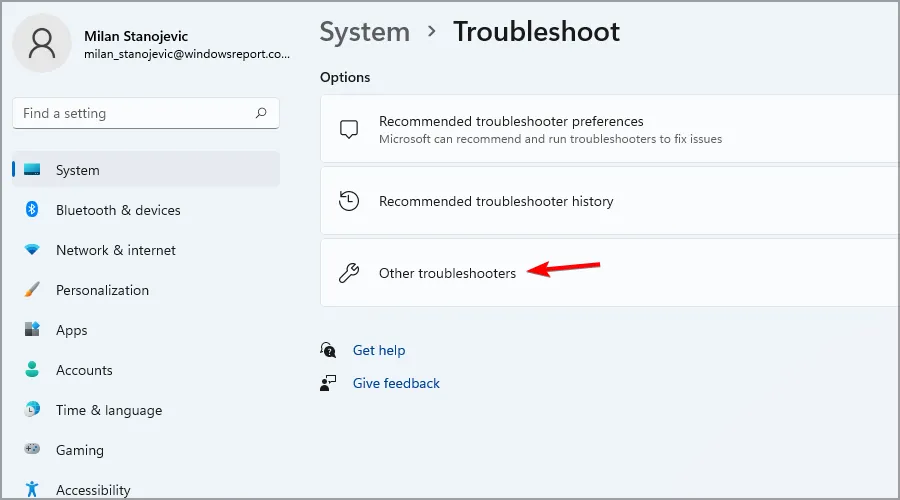Viewport: 900px width, 500px height.
Task: Click the Apps icon in sidebar
Action: (32, 330)
